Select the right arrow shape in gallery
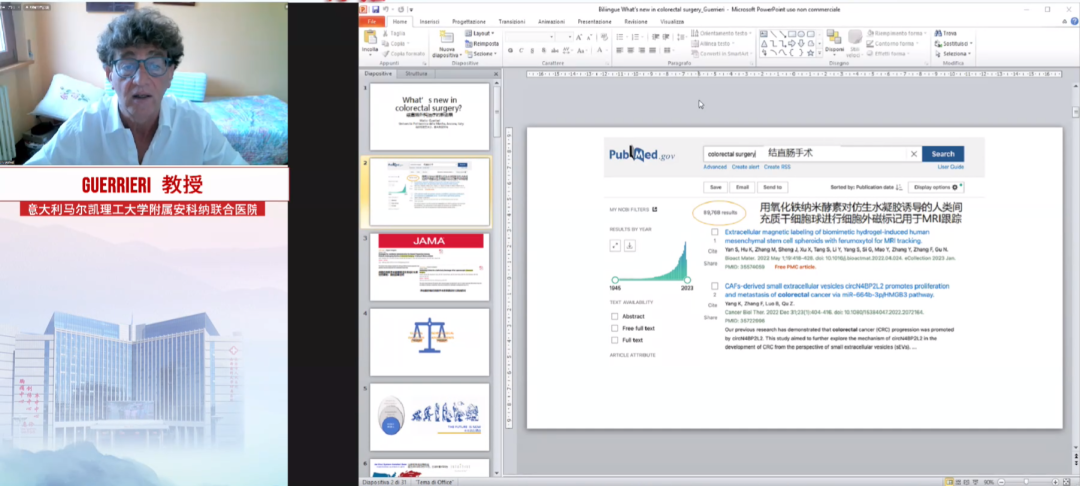 coord(792,43)
